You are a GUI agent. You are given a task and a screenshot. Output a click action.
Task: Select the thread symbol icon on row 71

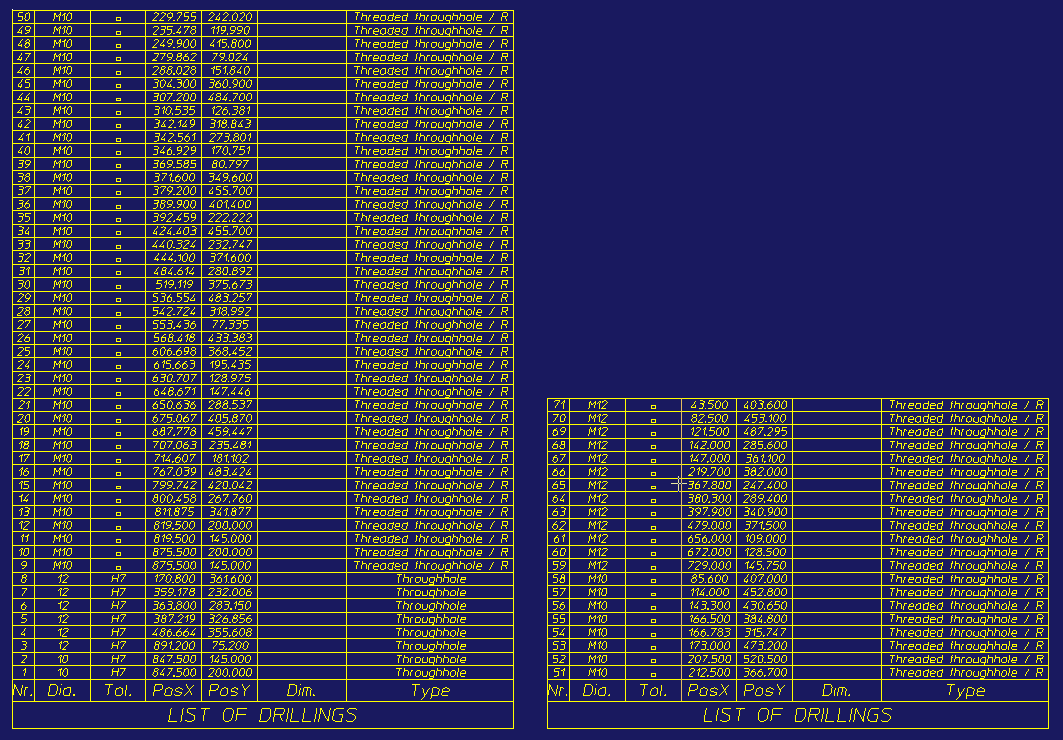[657, 405]
